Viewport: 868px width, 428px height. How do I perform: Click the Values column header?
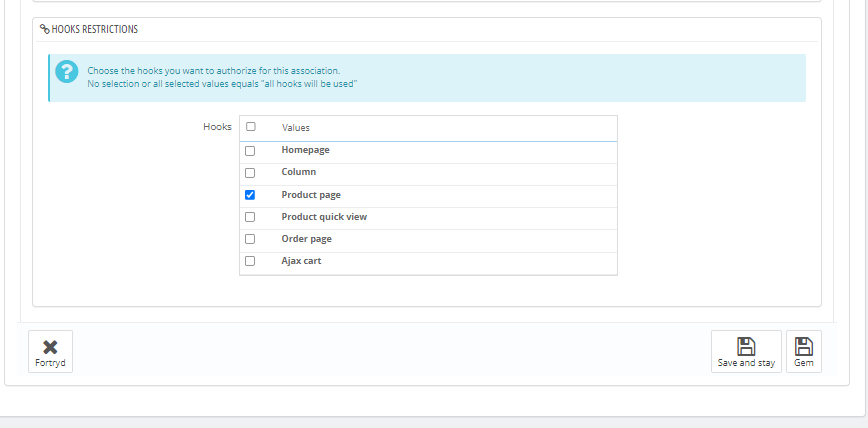tap(296, 128)
